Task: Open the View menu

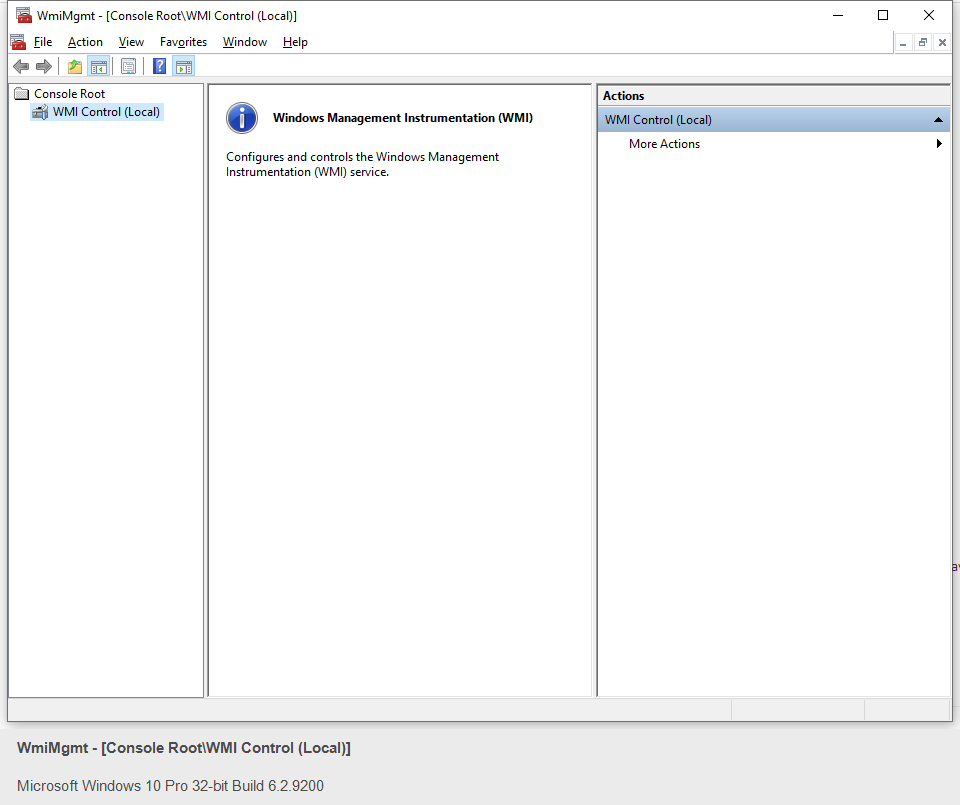Action: 131,42
